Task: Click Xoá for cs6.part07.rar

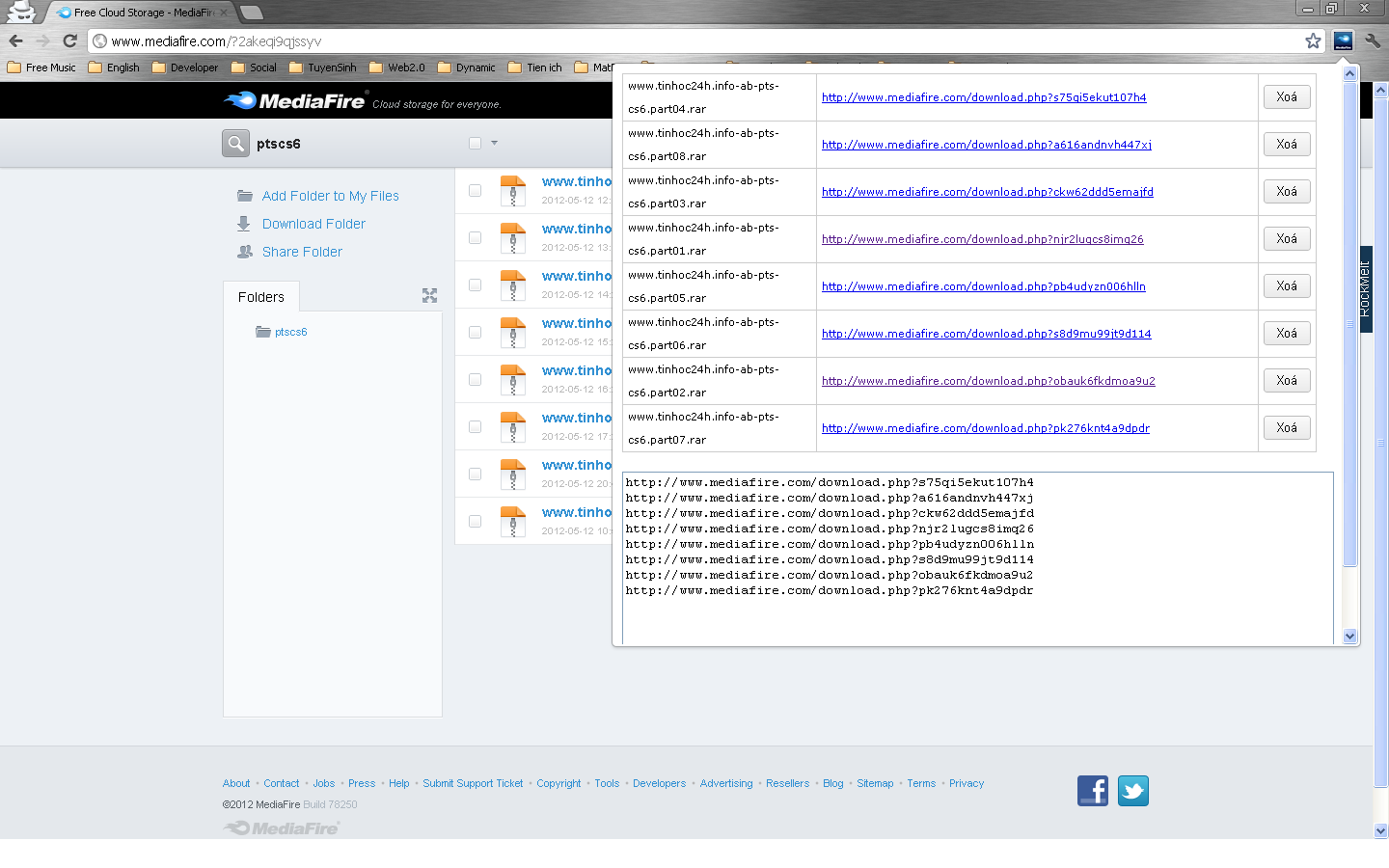Action: coord(1287,427)
